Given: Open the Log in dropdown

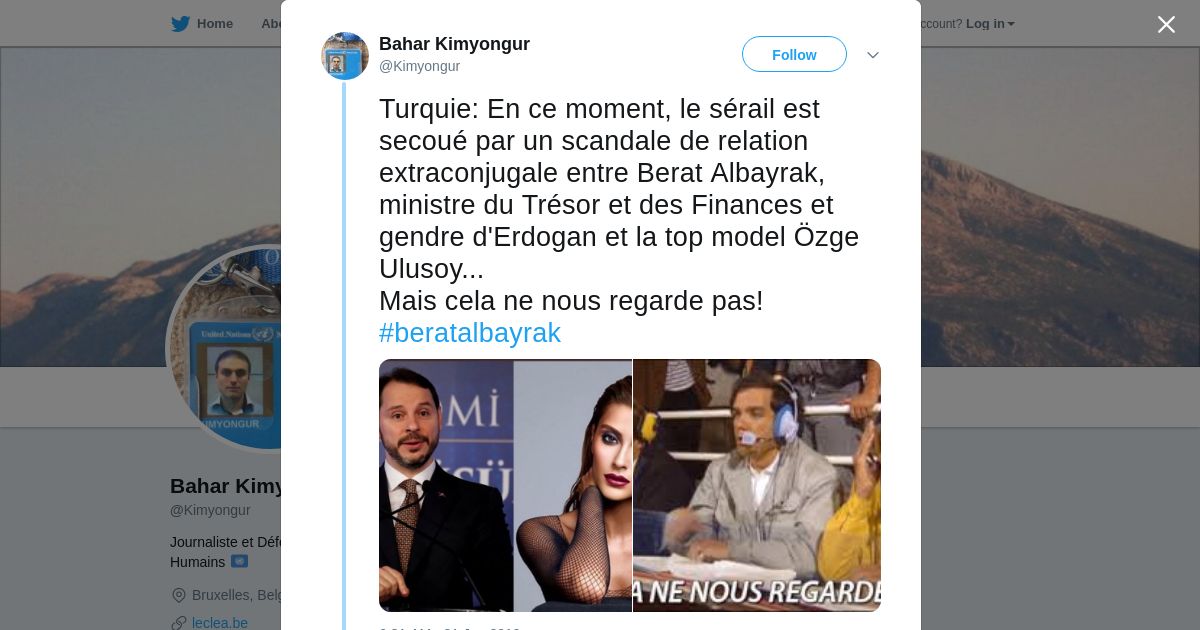Looking at the screenshot, I should (990, 24).
